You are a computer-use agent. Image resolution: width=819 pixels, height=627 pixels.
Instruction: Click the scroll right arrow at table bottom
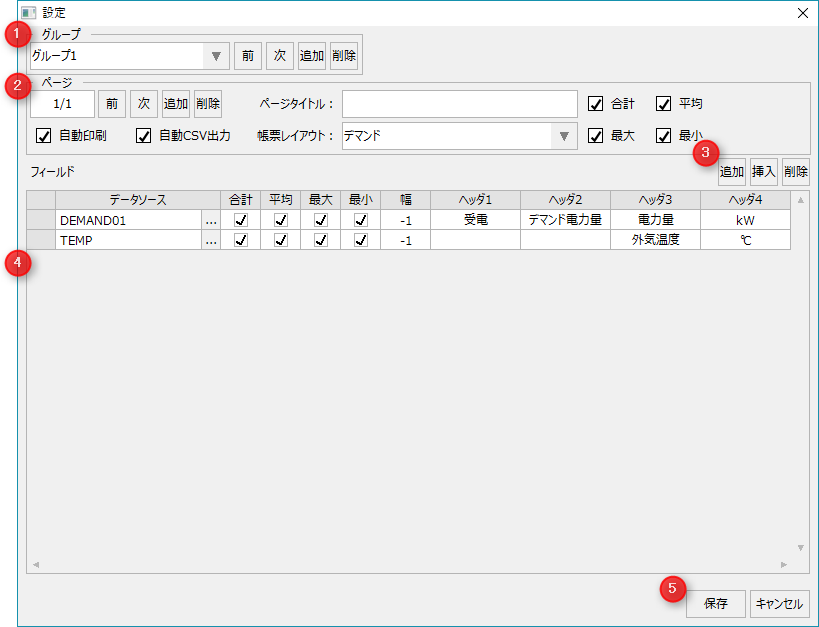[784, 565]
